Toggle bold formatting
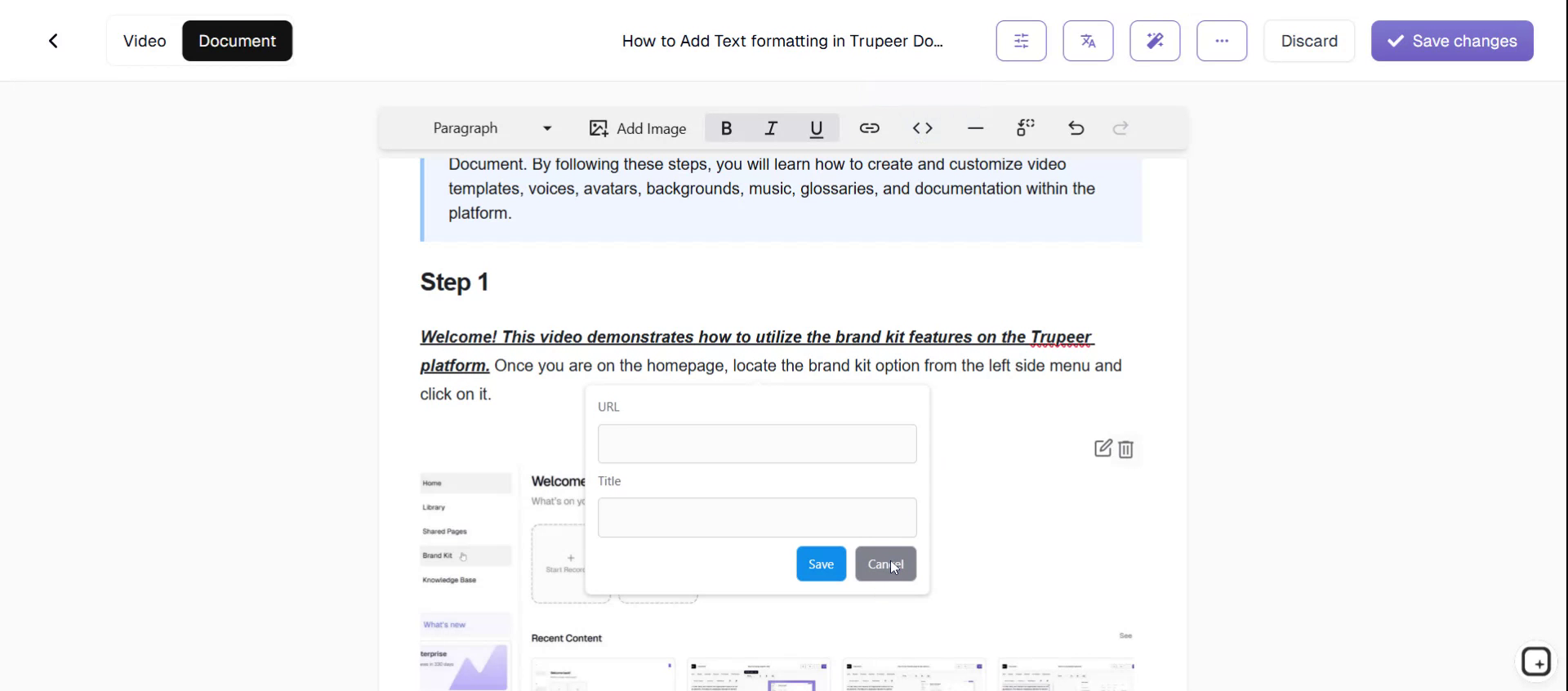The image size is (1568, 691). [x=726, y=128]
